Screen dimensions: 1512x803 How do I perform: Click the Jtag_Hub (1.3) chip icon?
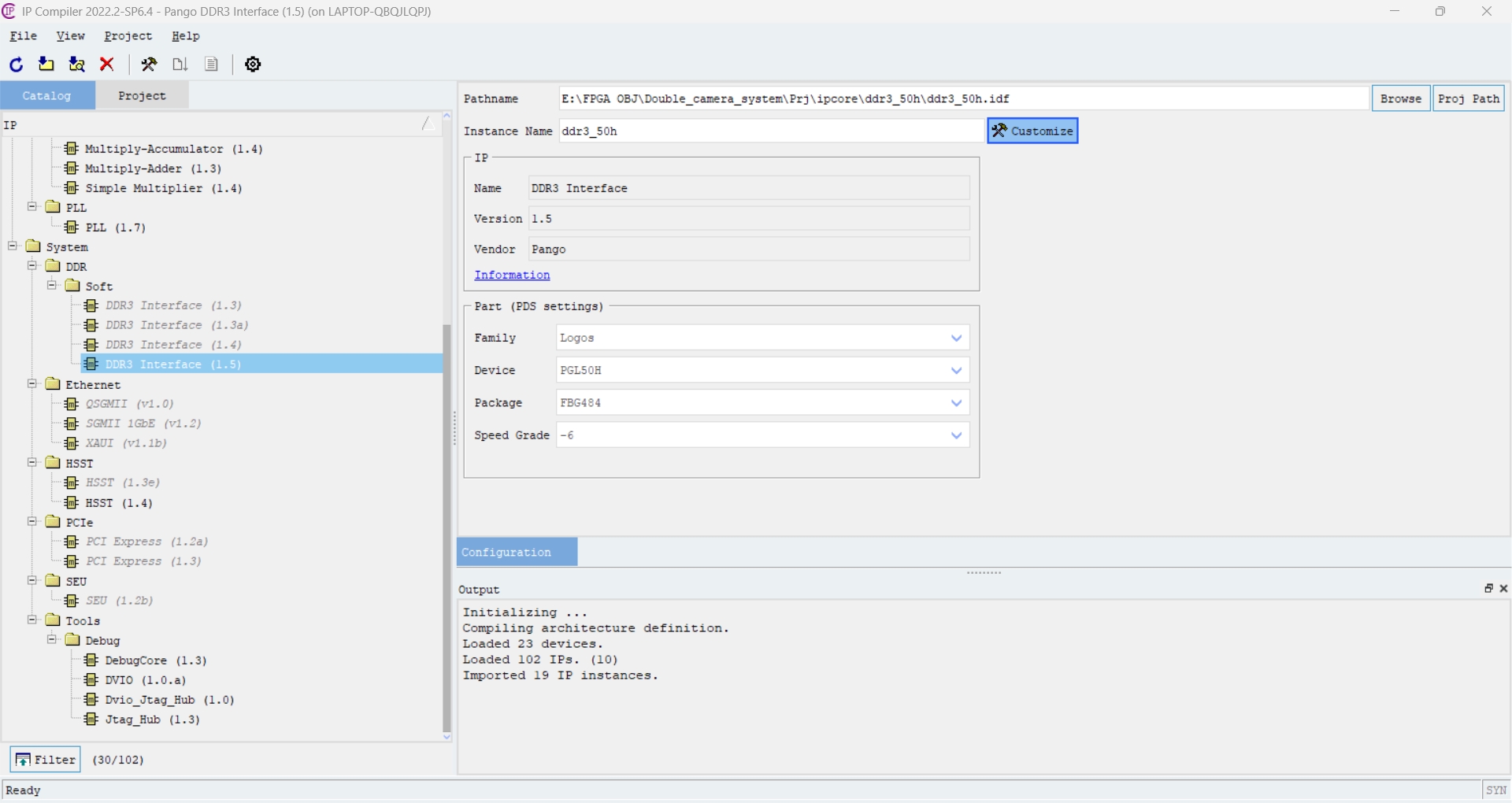pyautogui.click(x=91, y=720)
